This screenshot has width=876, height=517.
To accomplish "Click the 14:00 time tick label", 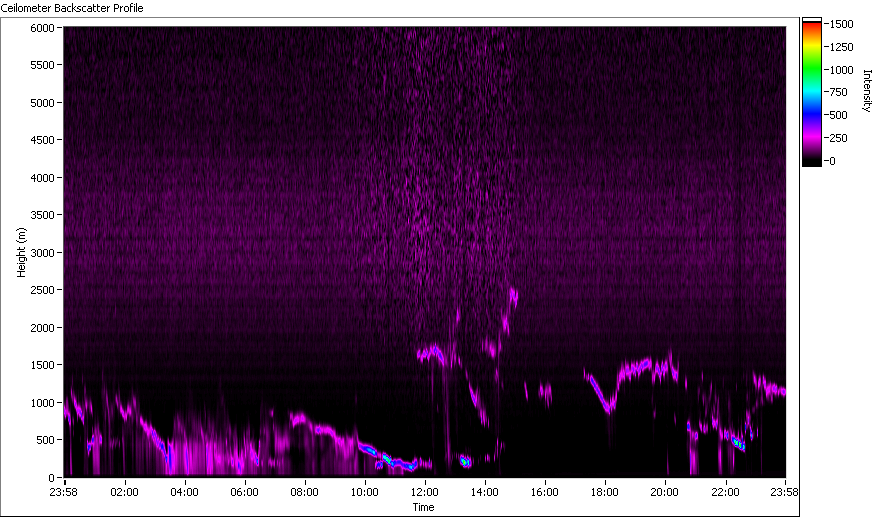I will point(484,492).
